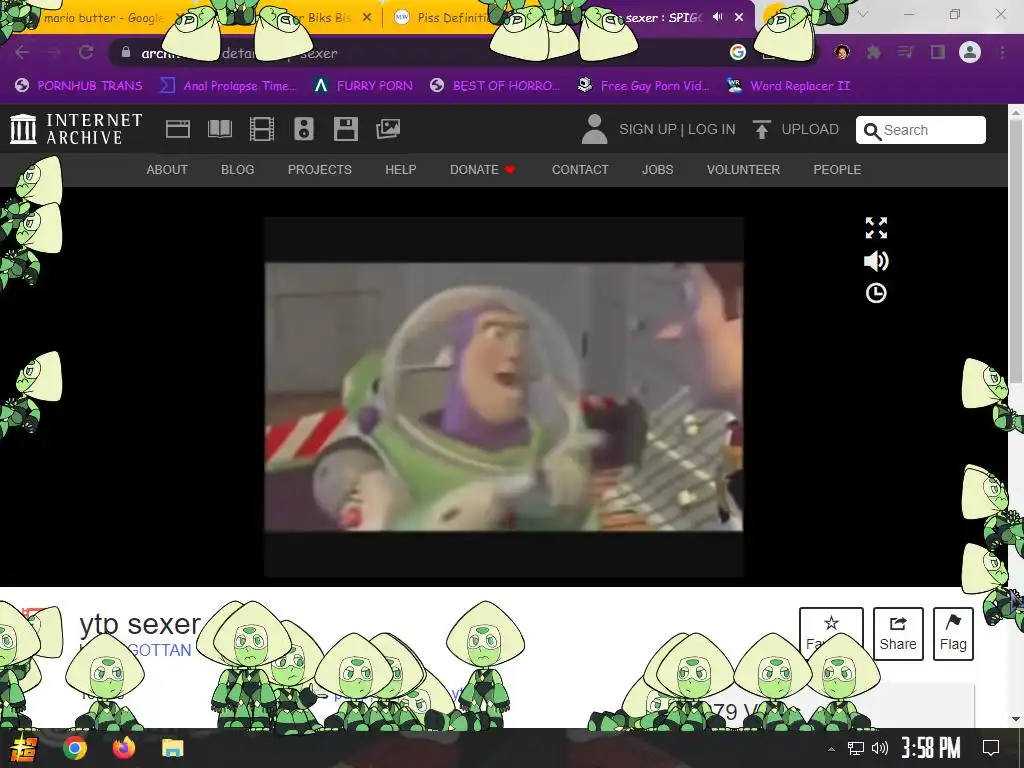Click the Internet Archive Search field

[920, 130]
